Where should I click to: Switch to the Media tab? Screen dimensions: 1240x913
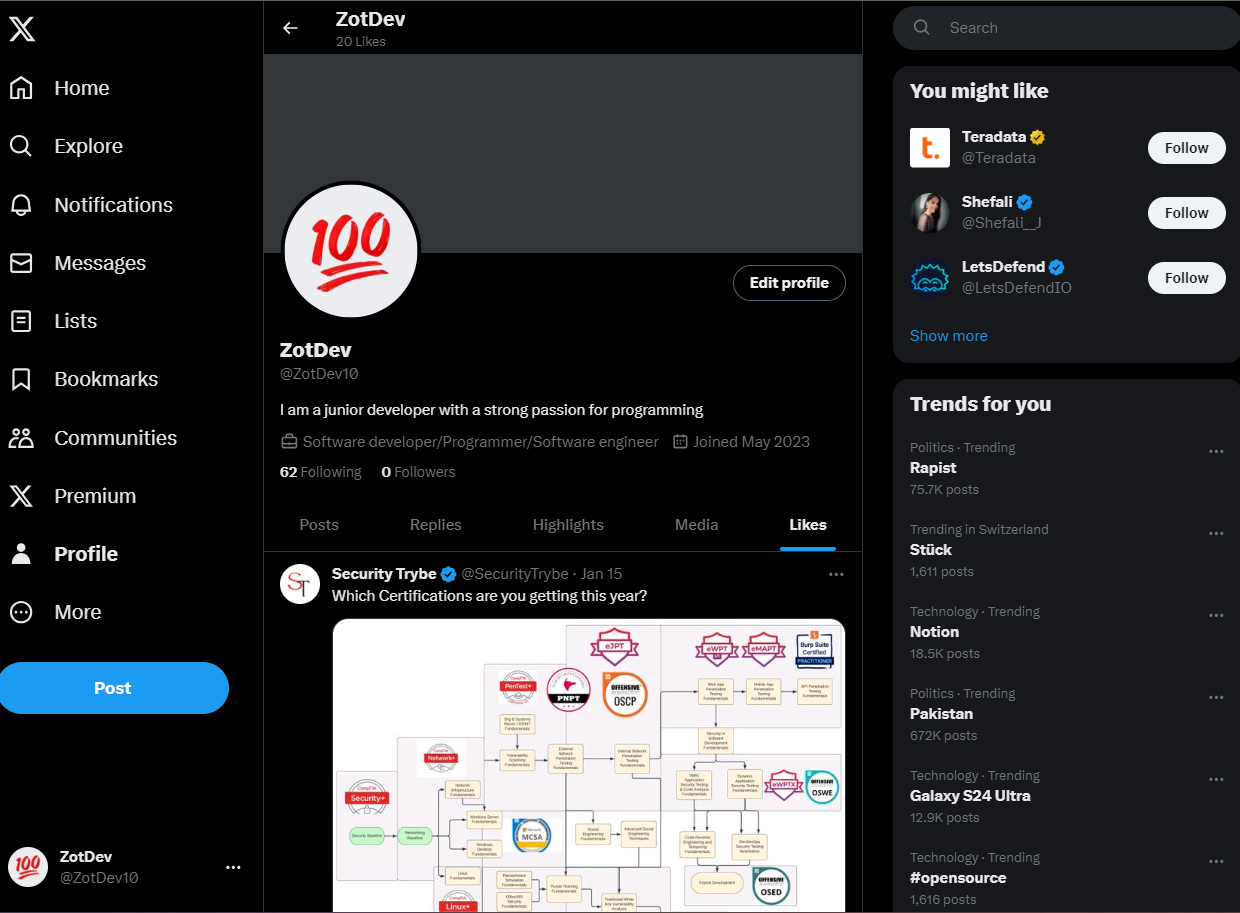697,525
